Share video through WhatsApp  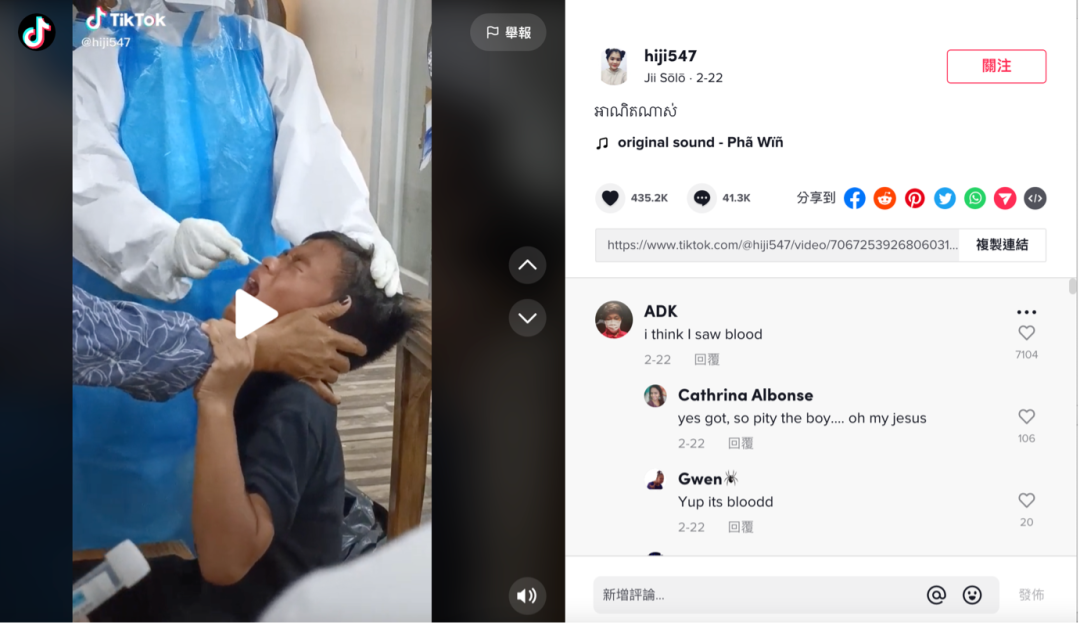pyautogui.click(x=975, y=198)
